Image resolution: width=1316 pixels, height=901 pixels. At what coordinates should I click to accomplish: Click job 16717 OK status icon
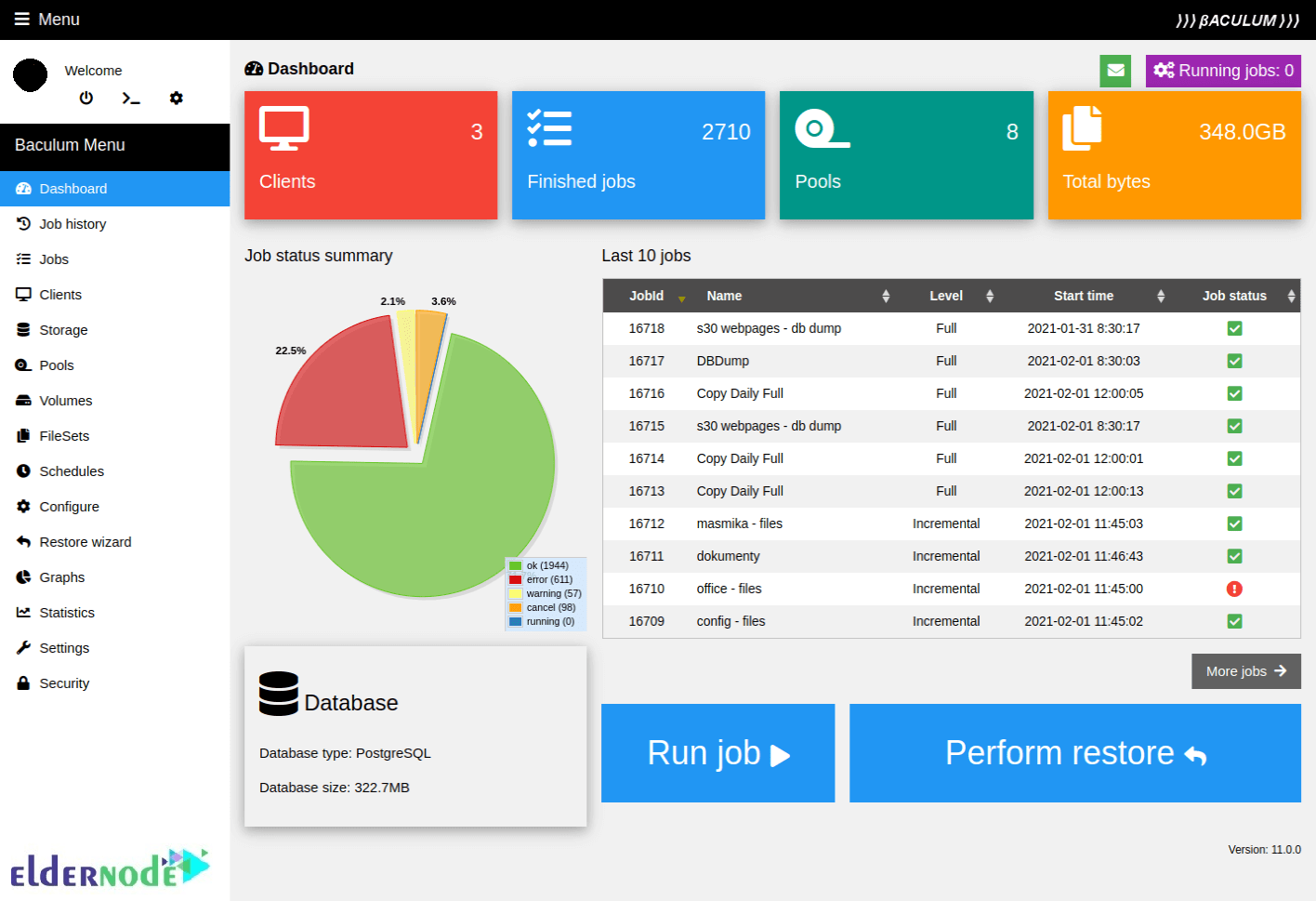[1234, 361]
